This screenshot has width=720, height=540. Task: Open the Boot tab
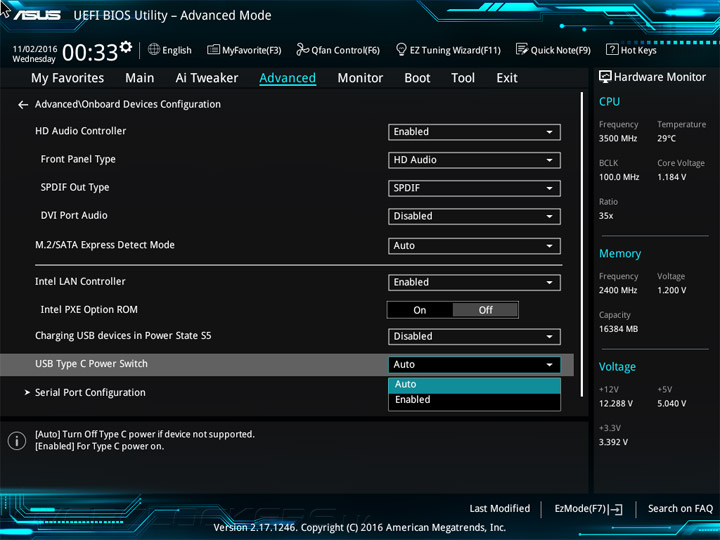(417, 78)
